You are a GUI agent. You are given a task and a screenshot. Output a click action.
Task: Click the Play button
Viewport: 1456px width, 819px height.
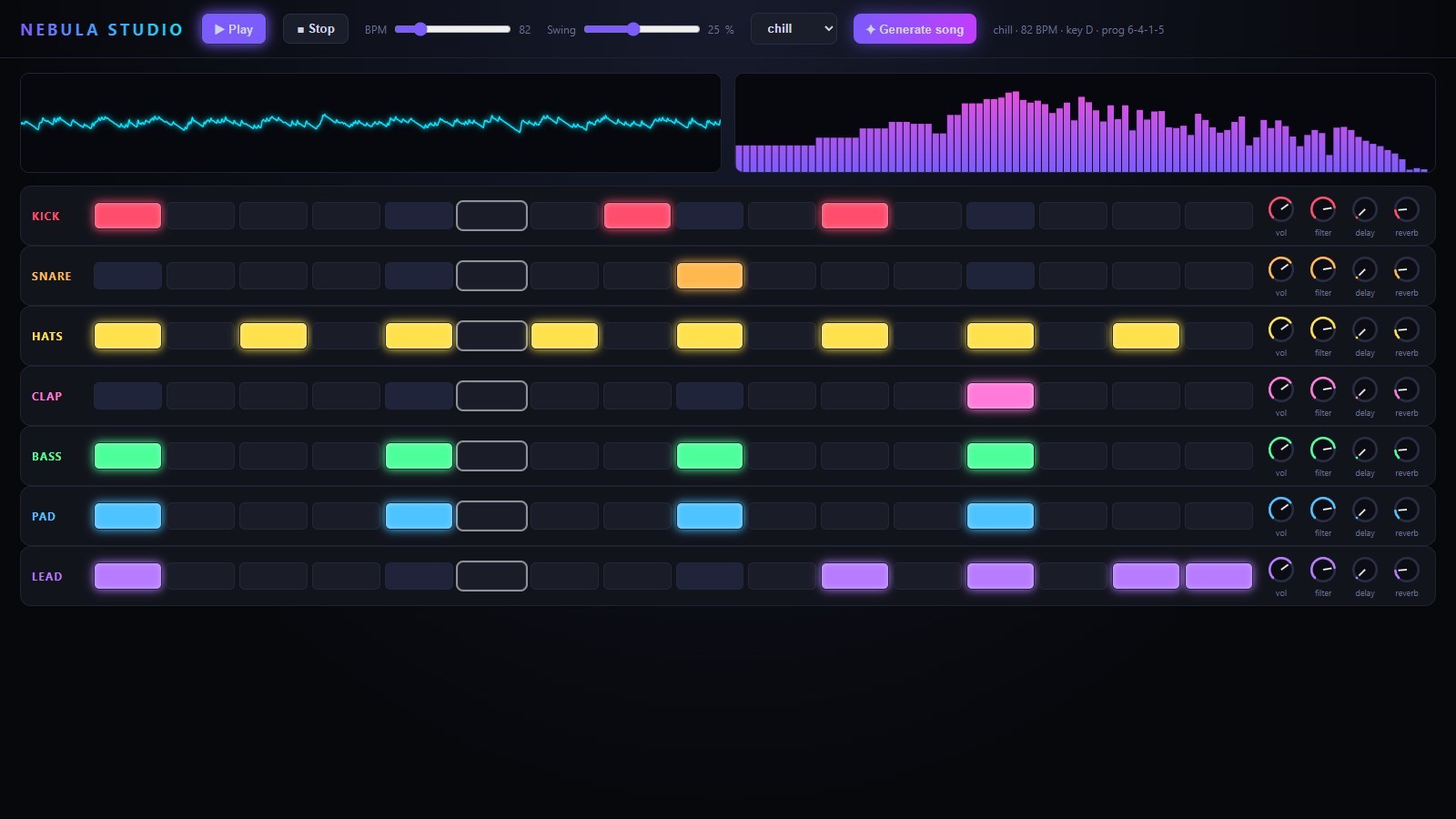point(234,29)
